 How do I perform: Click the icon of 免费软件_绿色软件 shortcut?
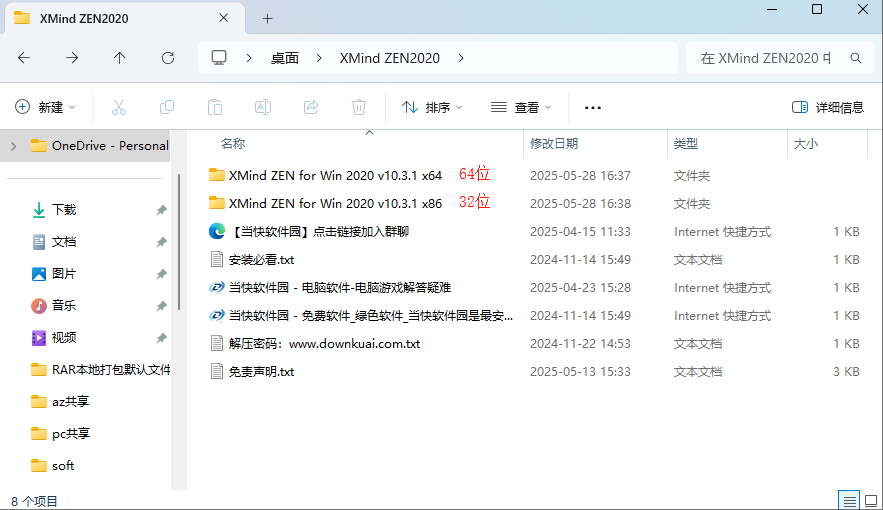pos(217,316)
